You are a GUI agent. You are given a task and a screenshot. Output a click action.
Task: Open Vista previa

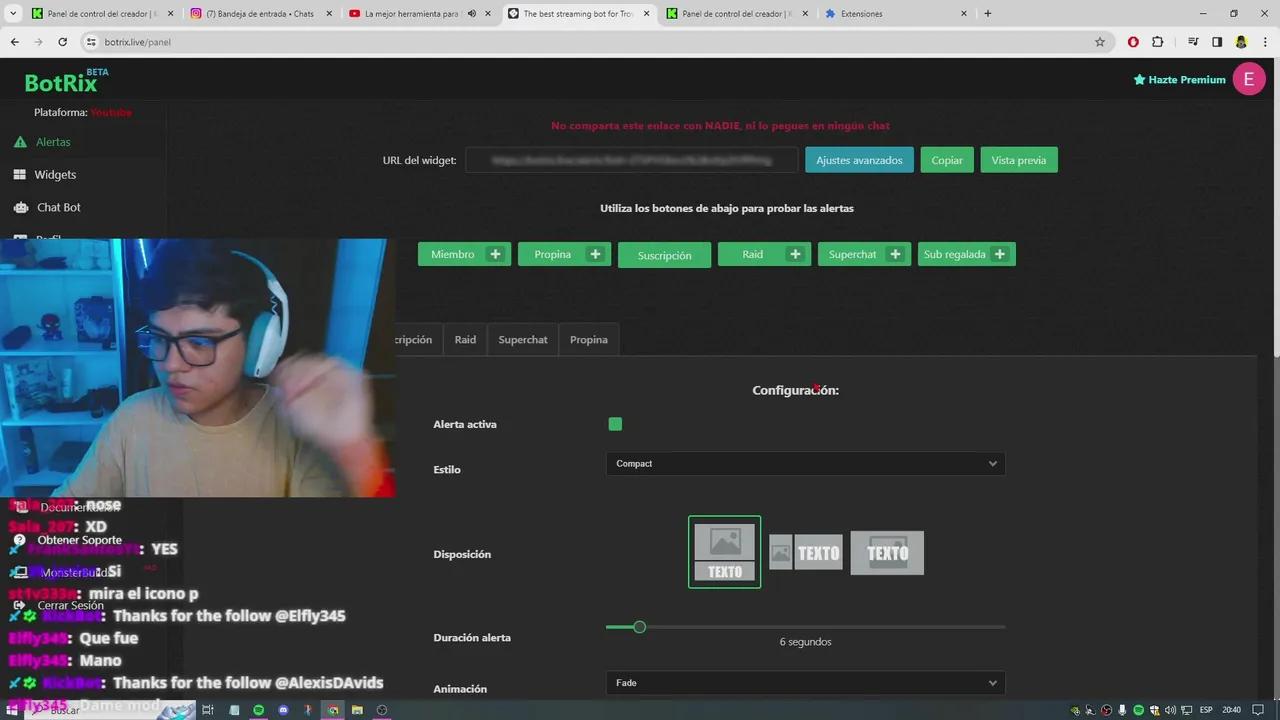(1019, 160)
